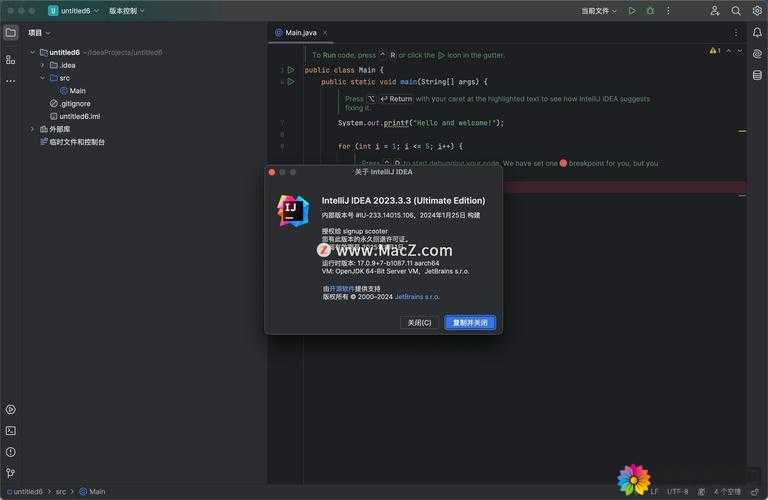Click the blue 复制并关闭 button
The width and height of the screenshot is (768, 500).
pyautogui.click(x=470, y=323)
